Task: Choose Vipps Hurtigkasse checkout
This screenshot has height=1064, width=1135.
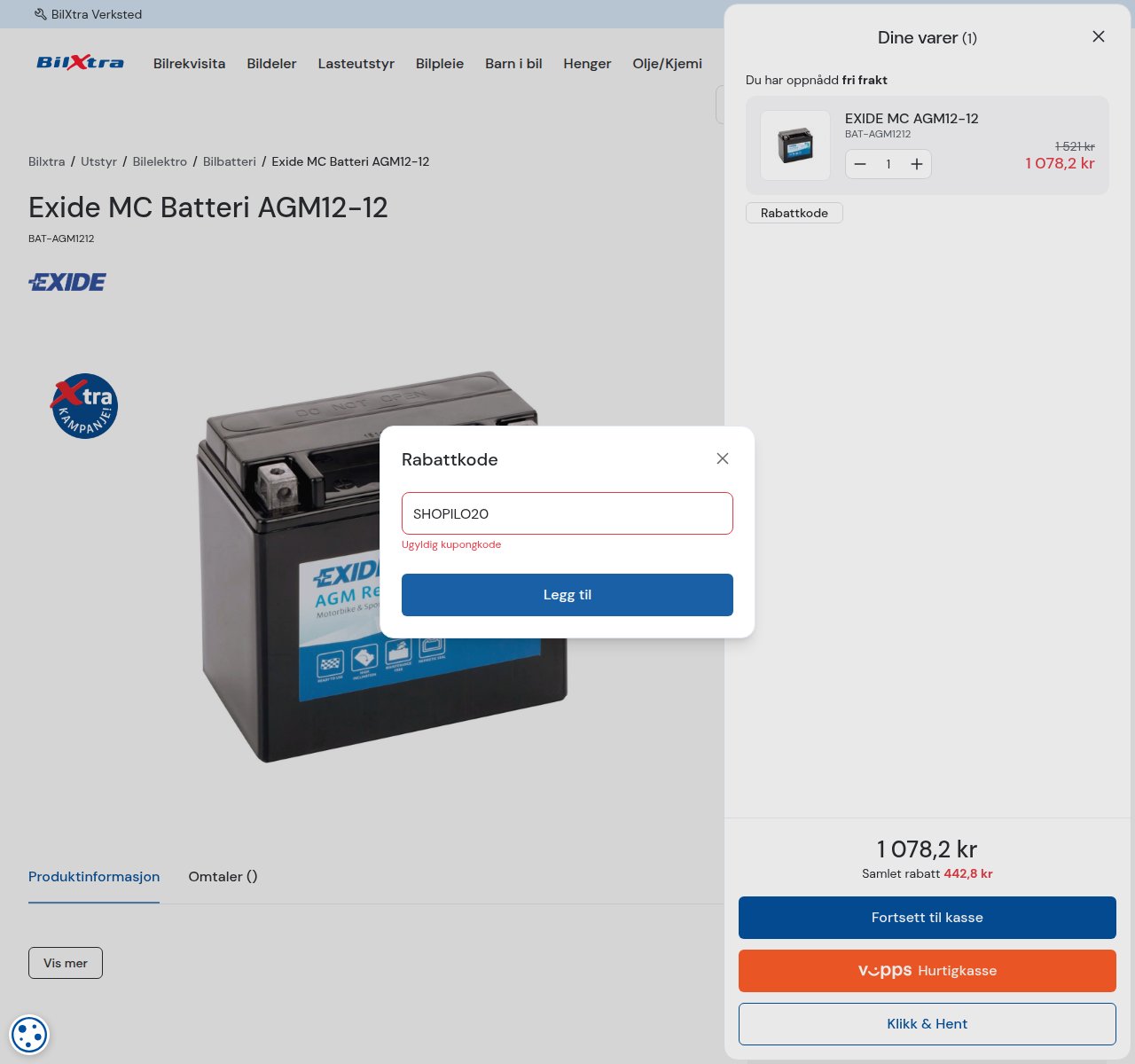Action: click(x=928, y=971)
